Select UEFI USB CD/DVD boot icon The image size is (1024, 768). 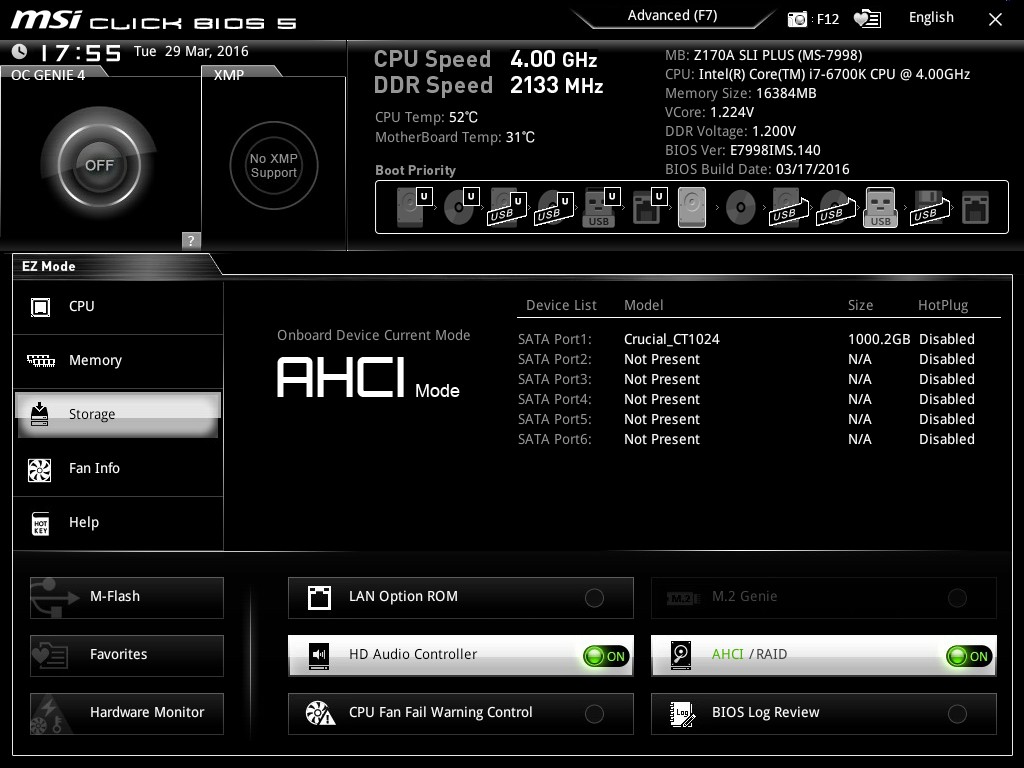[554, 207]
